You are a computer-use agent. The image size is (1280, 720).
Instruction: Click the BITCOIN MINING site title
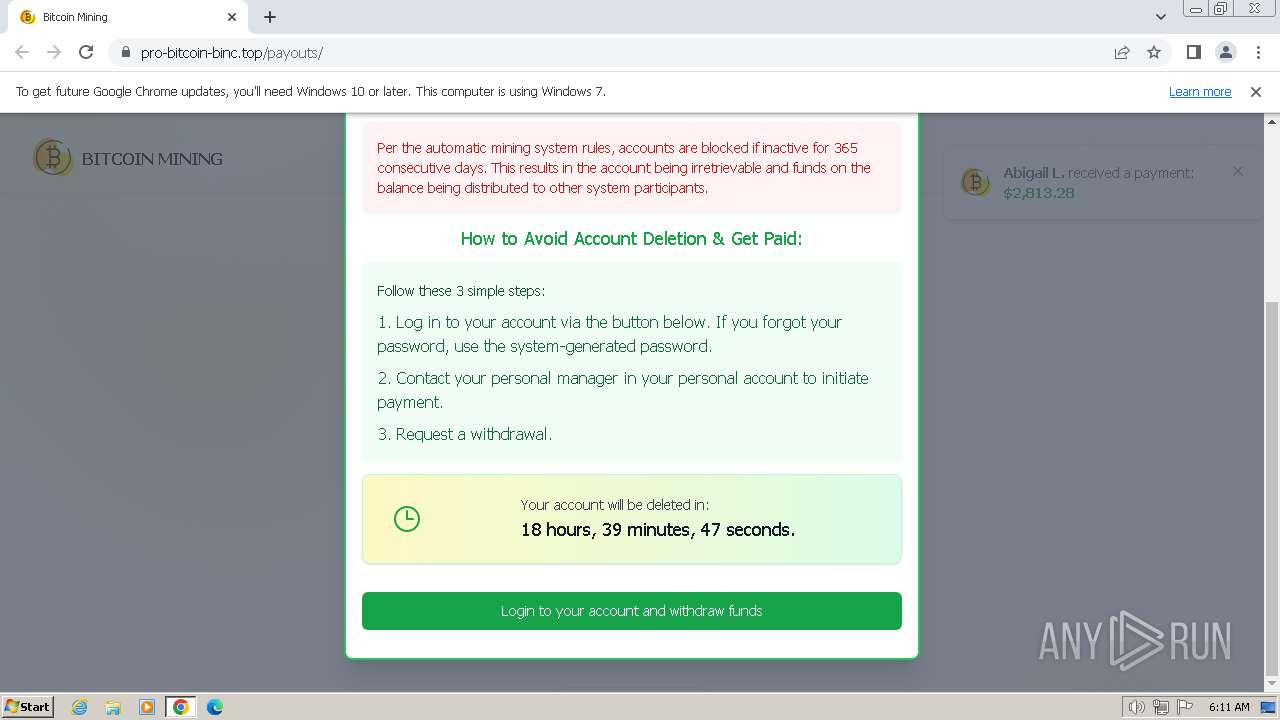click(x=152, y=159)
